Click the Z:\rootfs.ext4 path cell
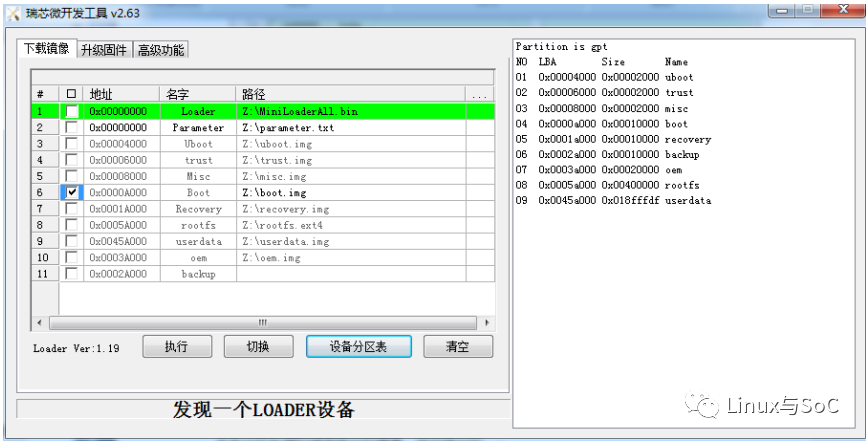This screenshot has width=866, height=443. 351,225
